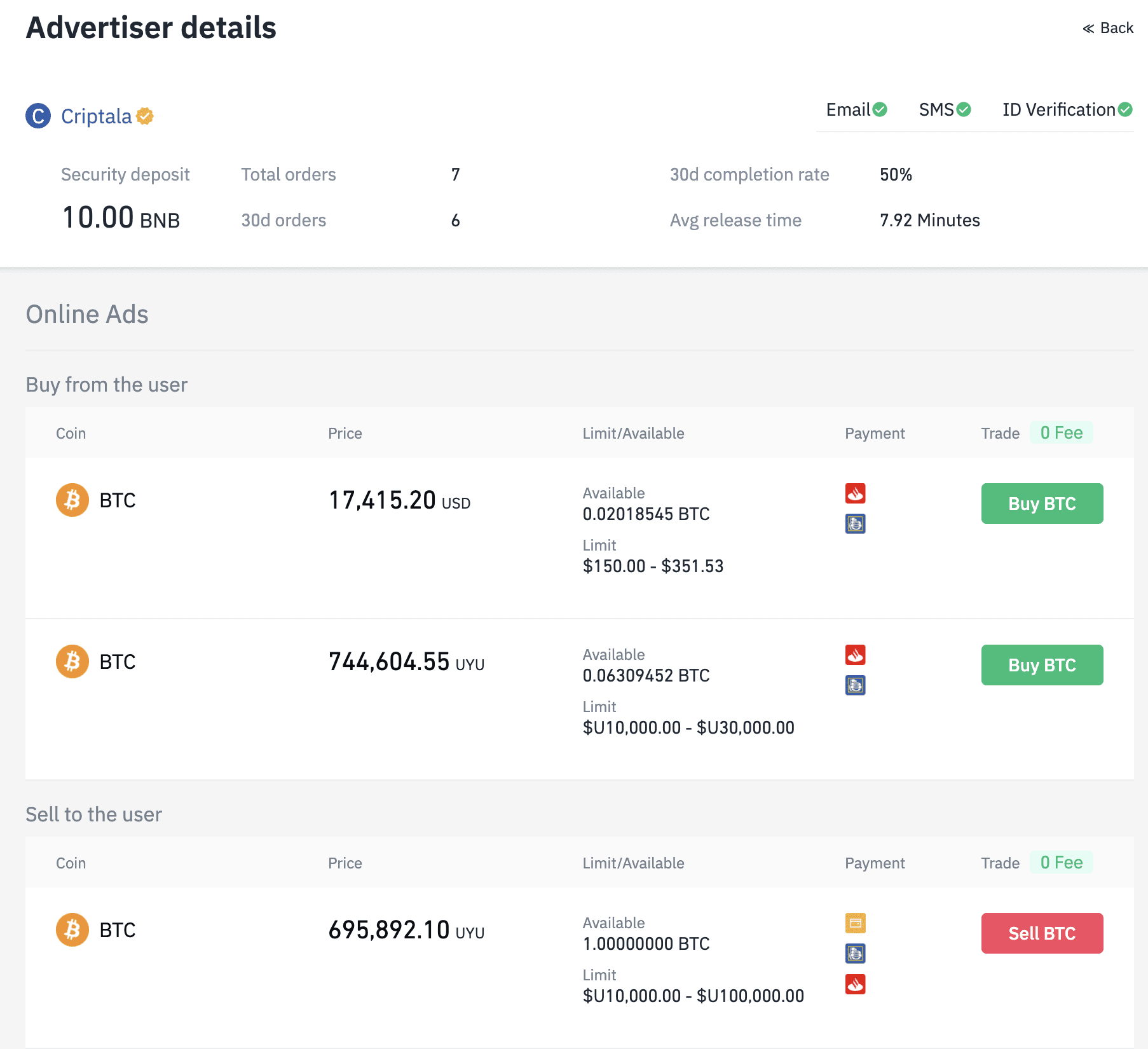Open the Criptala advertiser name link
Viewport: 1148px width, 1049px height.
coord(95,116)
